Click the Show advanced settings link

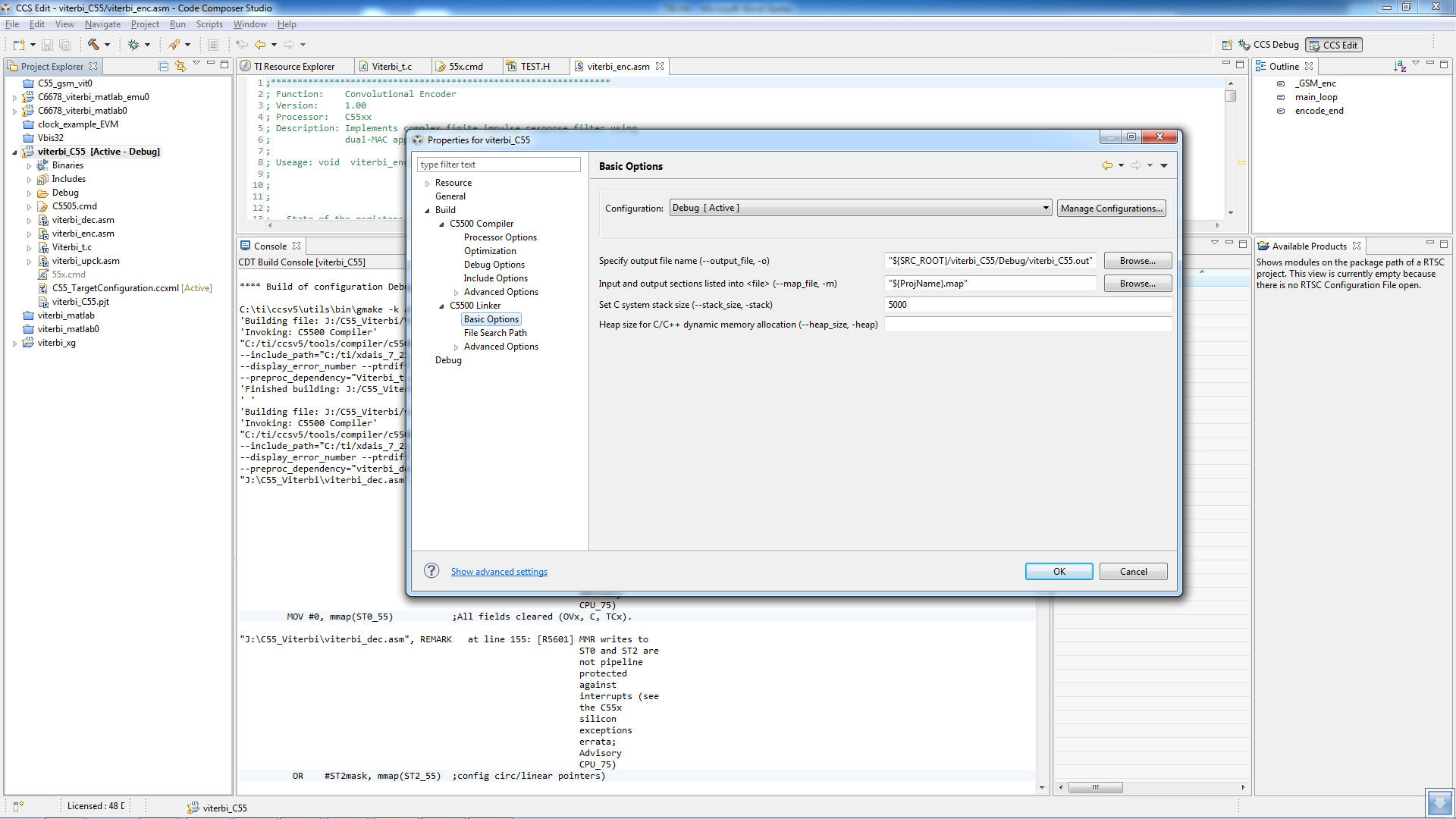pos(499,572)
